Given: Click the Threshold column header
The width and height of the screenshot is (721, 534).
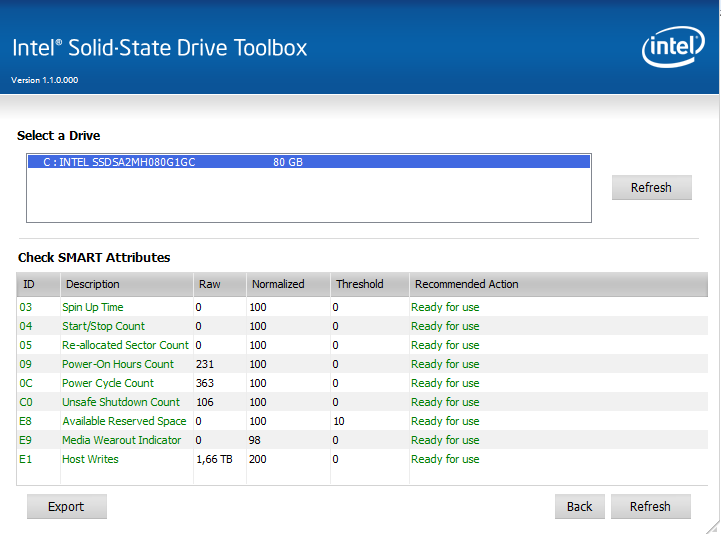Looking at the screenshot, I should (x=370, y=284).
